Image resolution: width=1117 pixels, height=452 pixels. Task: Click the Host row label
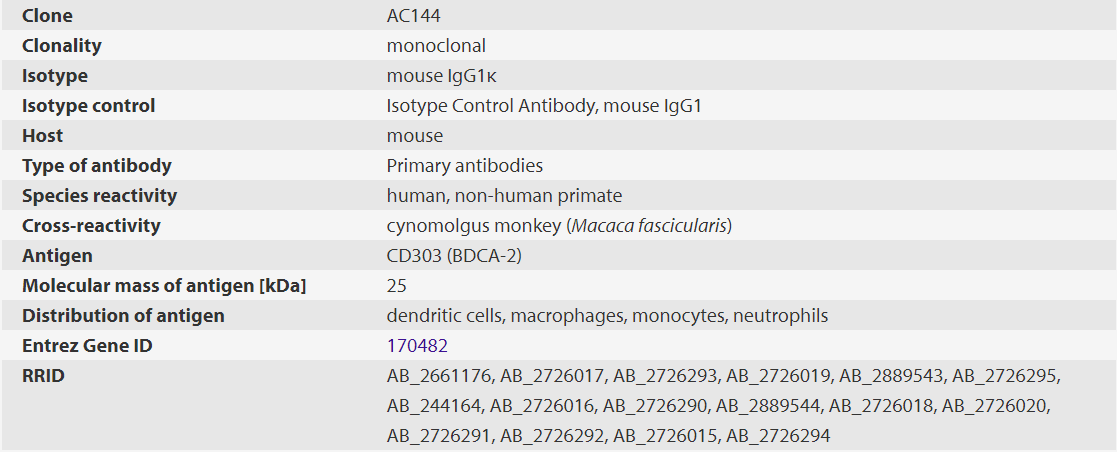tap(43, 136)
